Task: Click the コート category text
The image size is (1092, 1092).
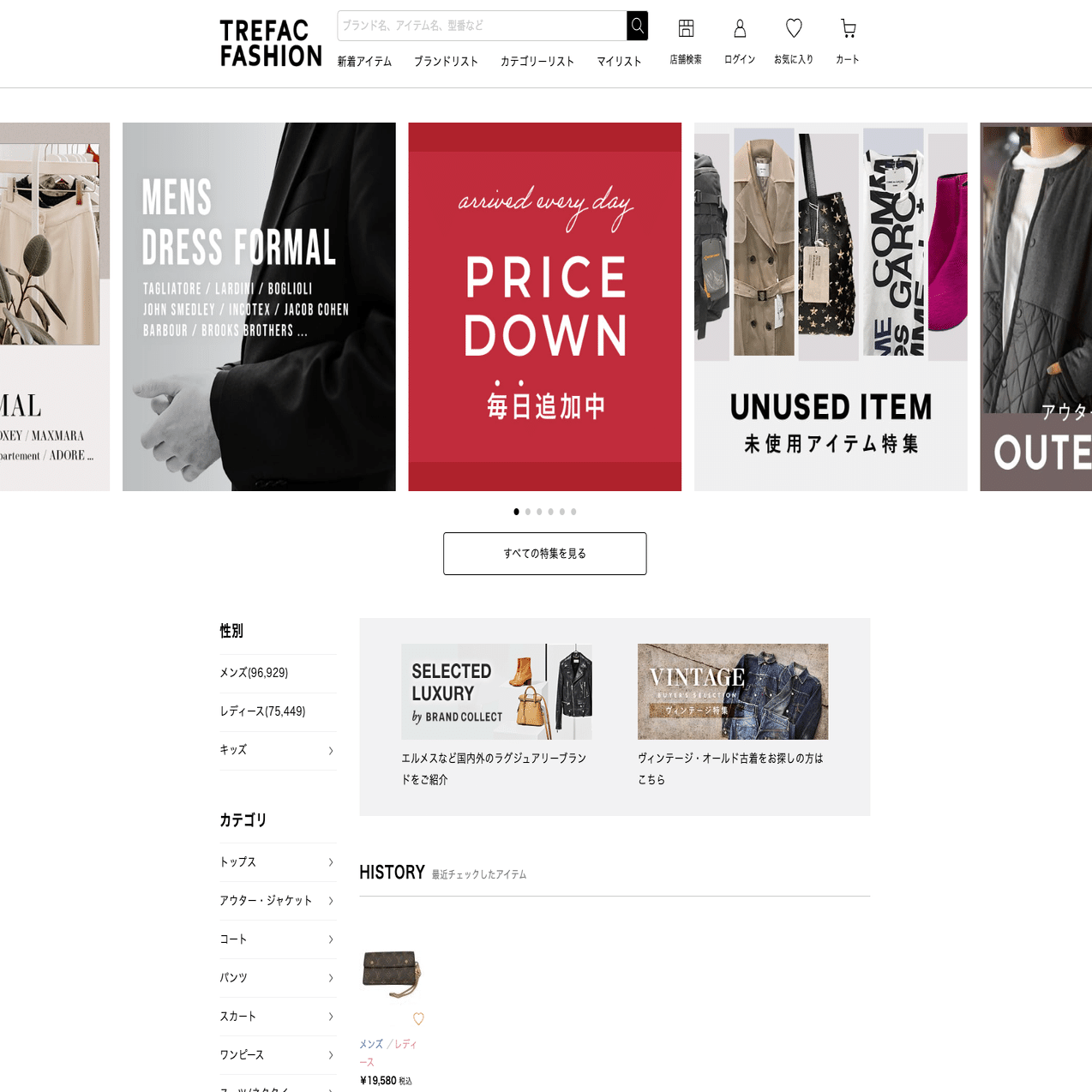Action: [x=233, y=939]
